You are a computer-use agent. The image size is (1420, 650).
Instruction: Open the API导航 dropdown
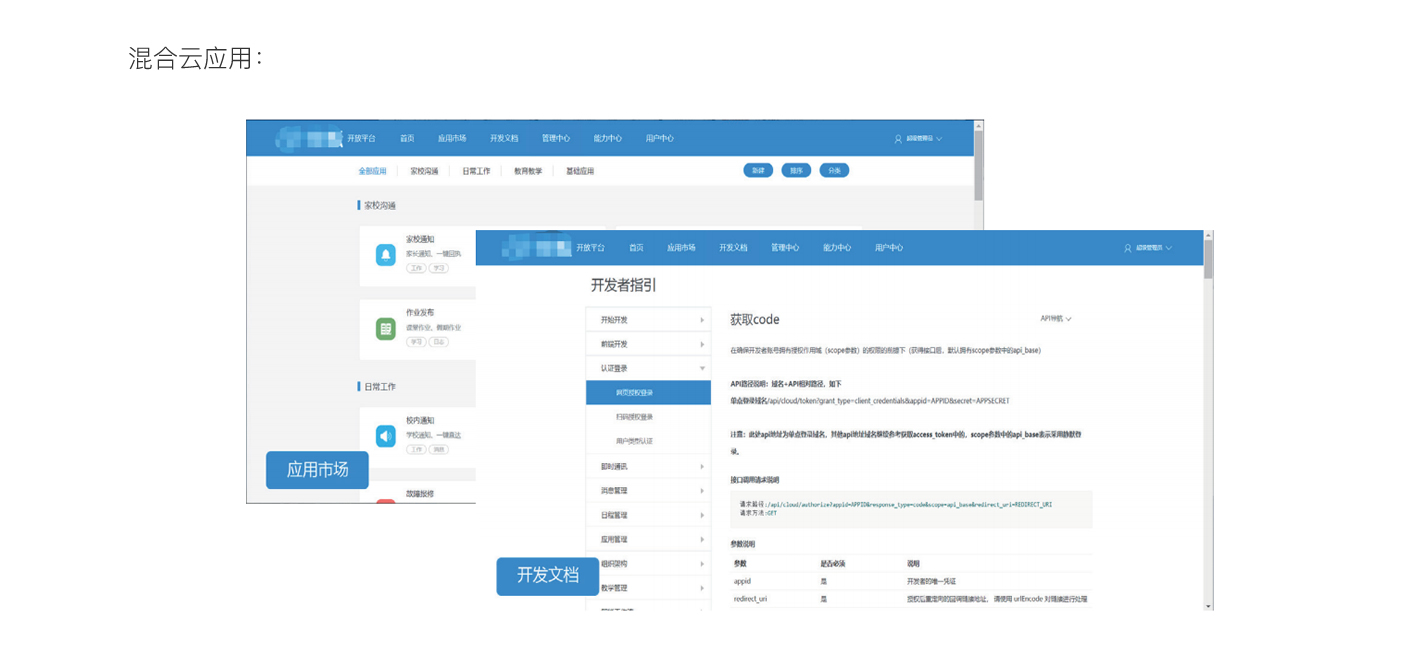click(x=1055, y=319)
